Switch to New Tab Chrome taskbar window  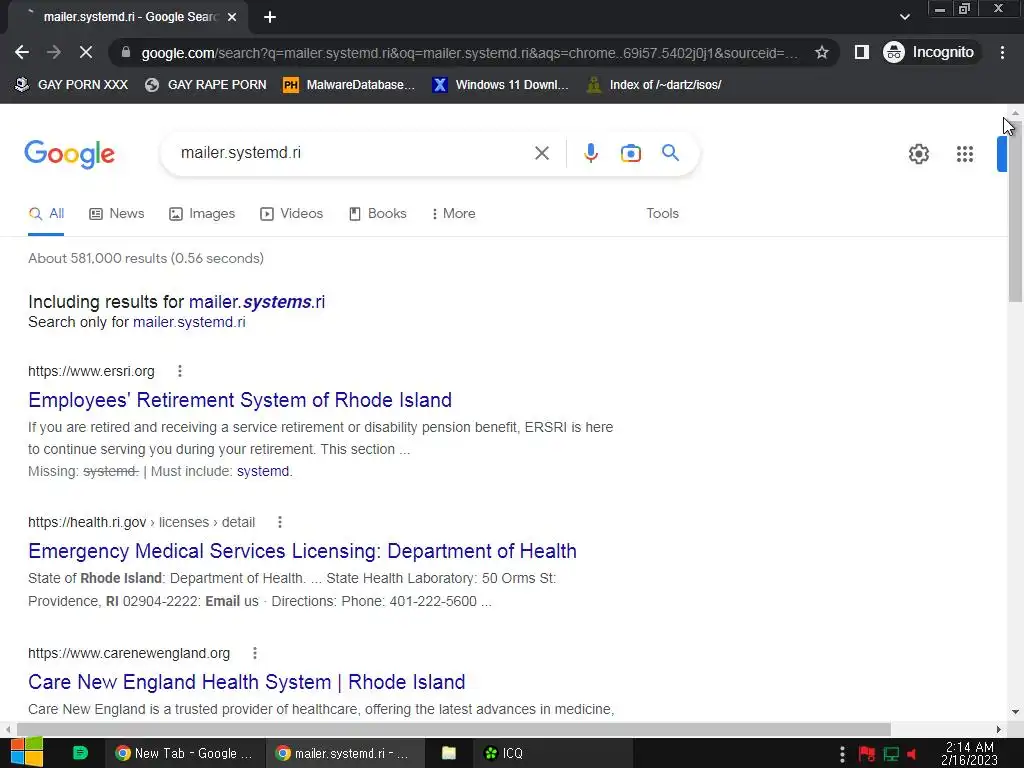184,753
